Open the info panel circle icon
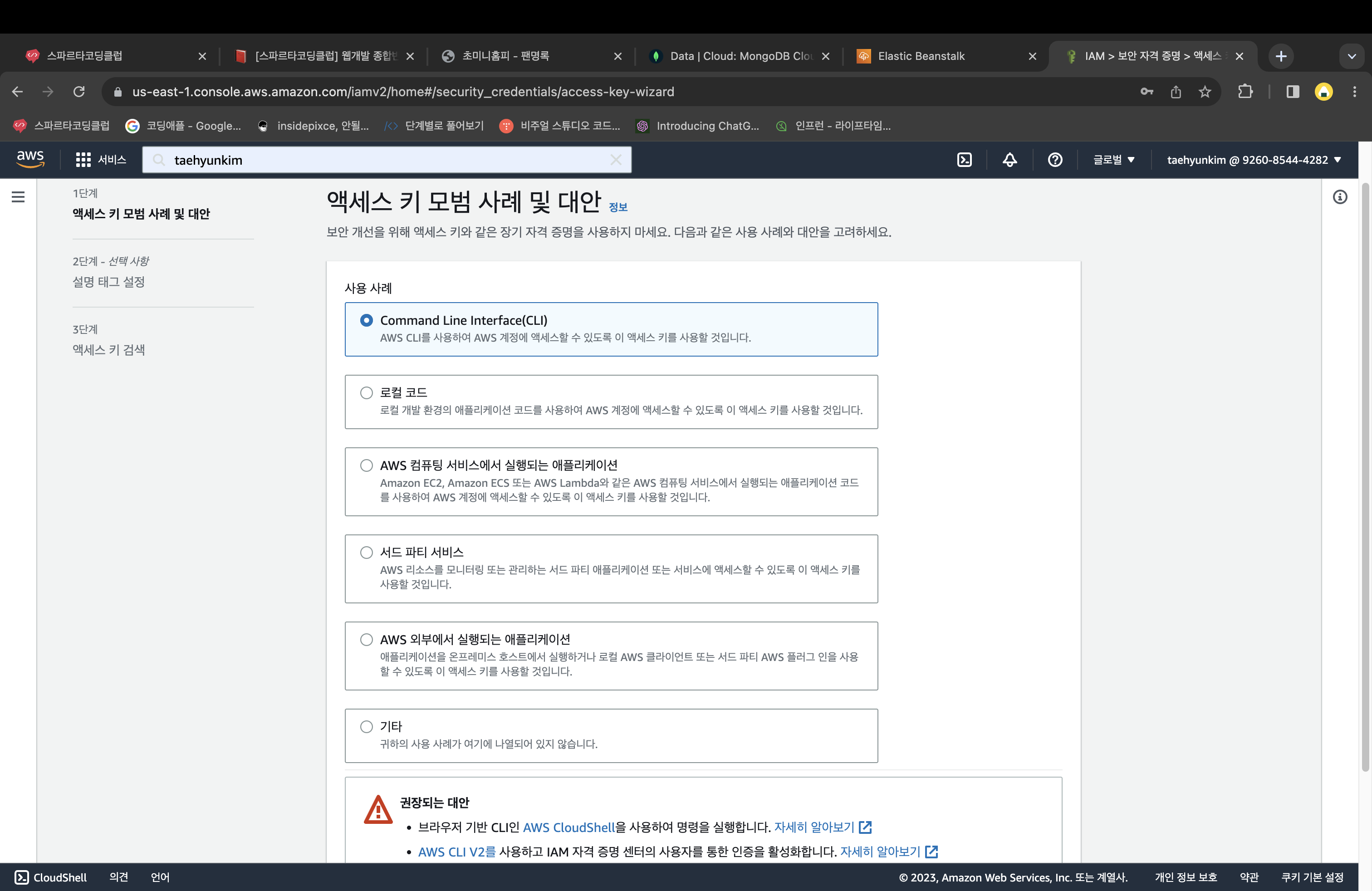This screenshot has width=1372, height=891. [x=1340, y=197]
